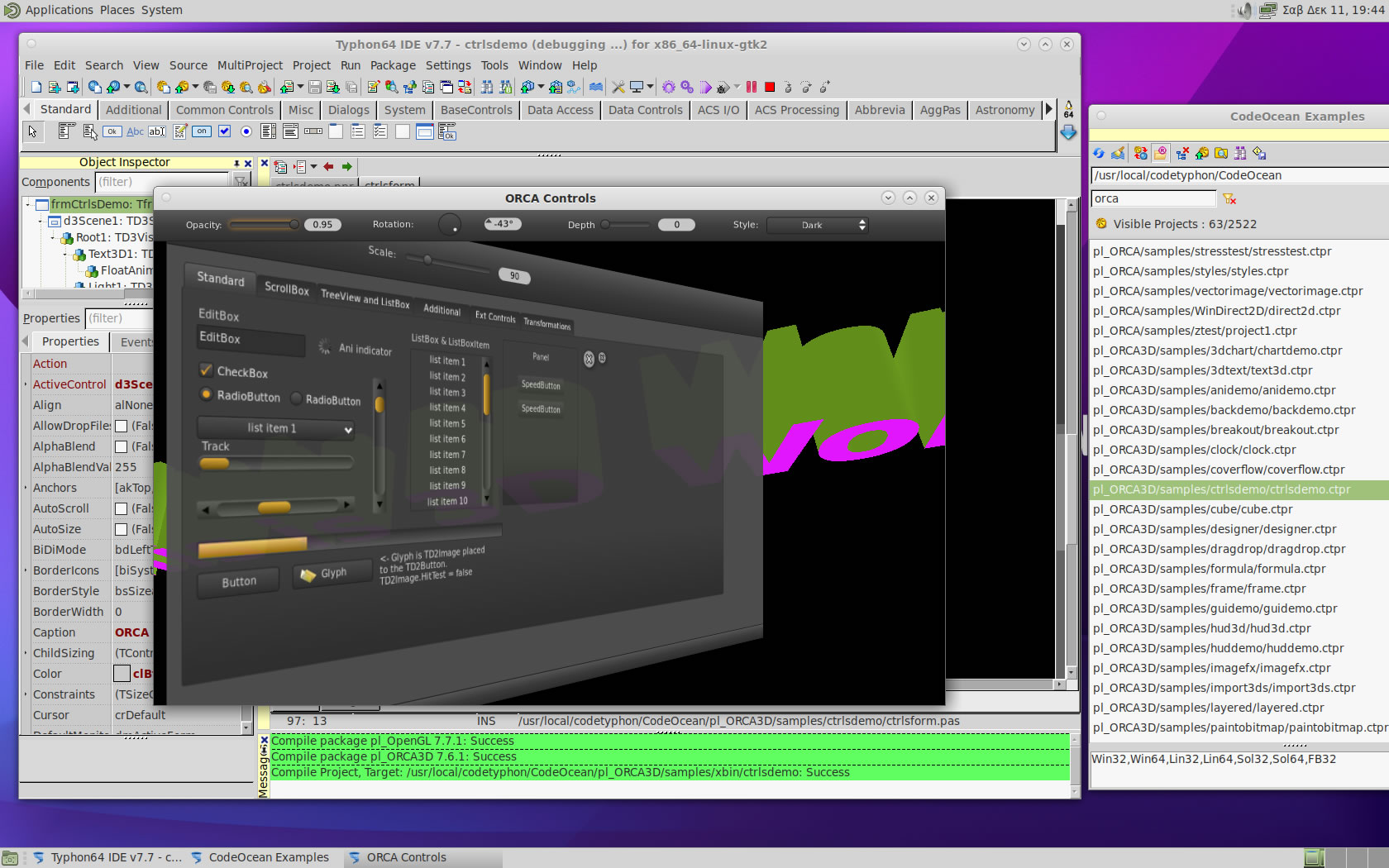
Task: Click the purple Run arrow icon
Action: point(705,87)
